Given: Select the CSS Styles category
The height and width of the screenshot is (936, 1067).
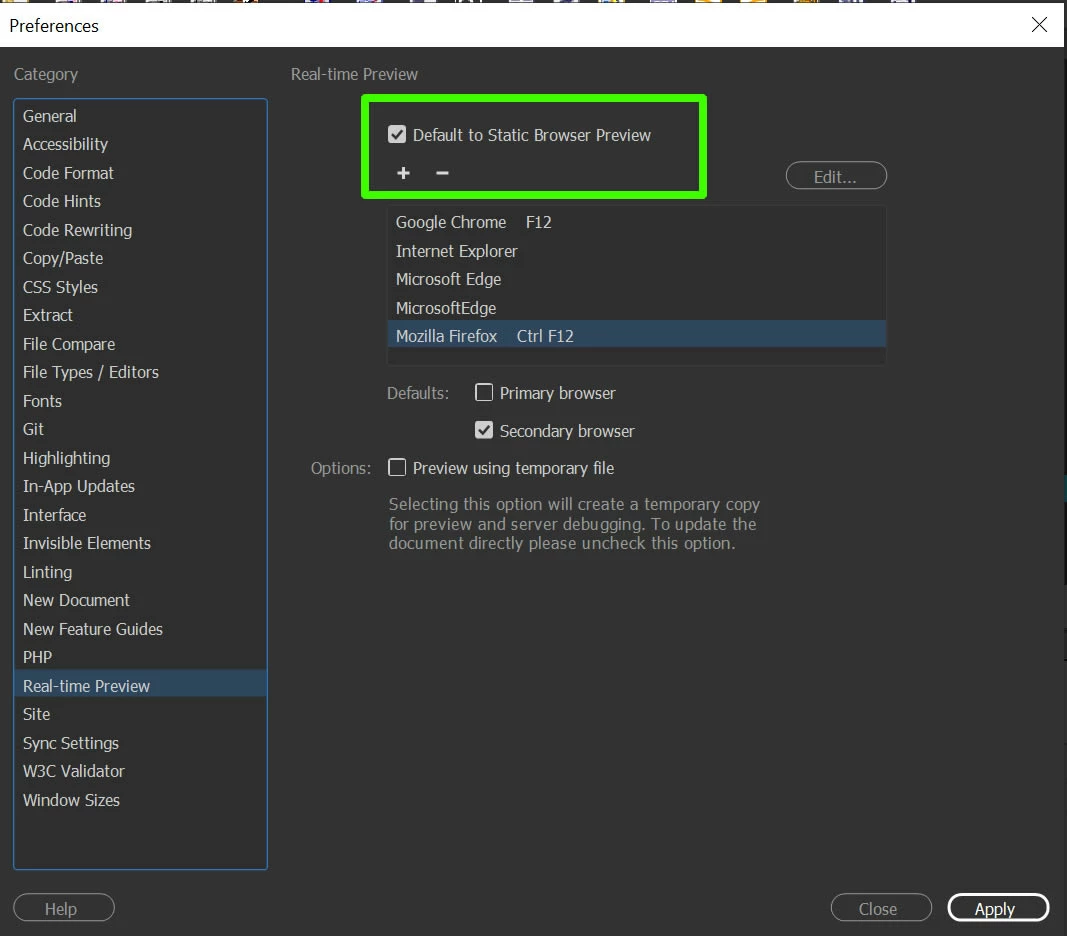Looking at the screenshot, I should pos(140,287).
